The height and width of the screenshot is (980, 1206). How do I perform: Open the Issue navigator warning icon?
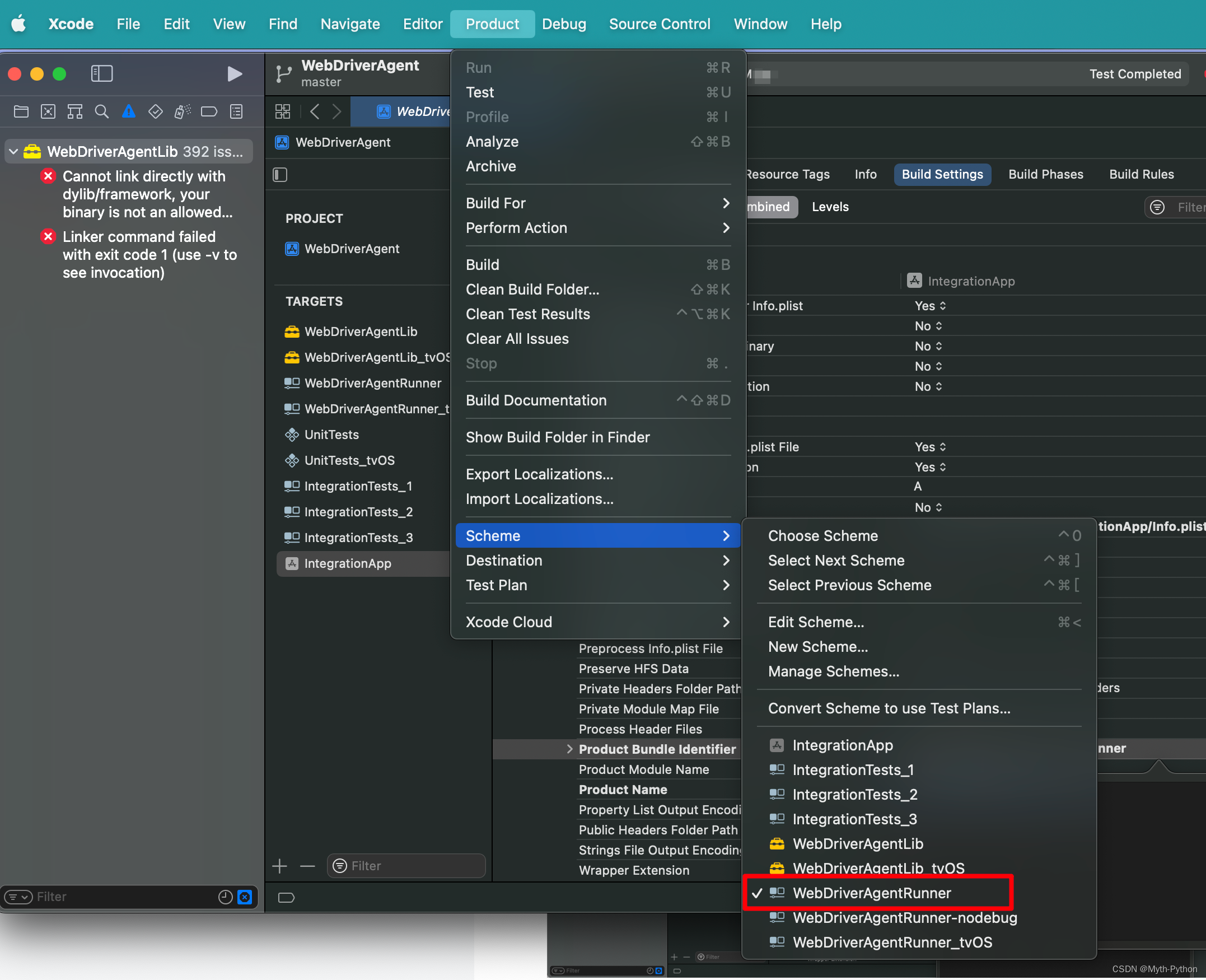tap(129, 112)
